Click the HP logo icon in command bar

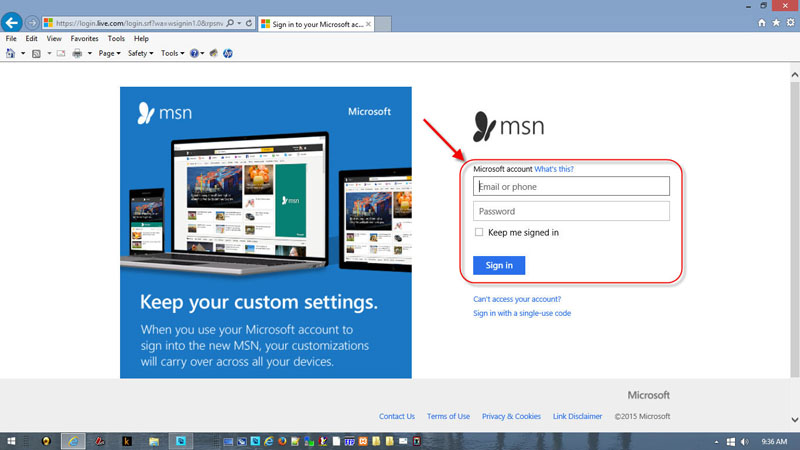228,53
